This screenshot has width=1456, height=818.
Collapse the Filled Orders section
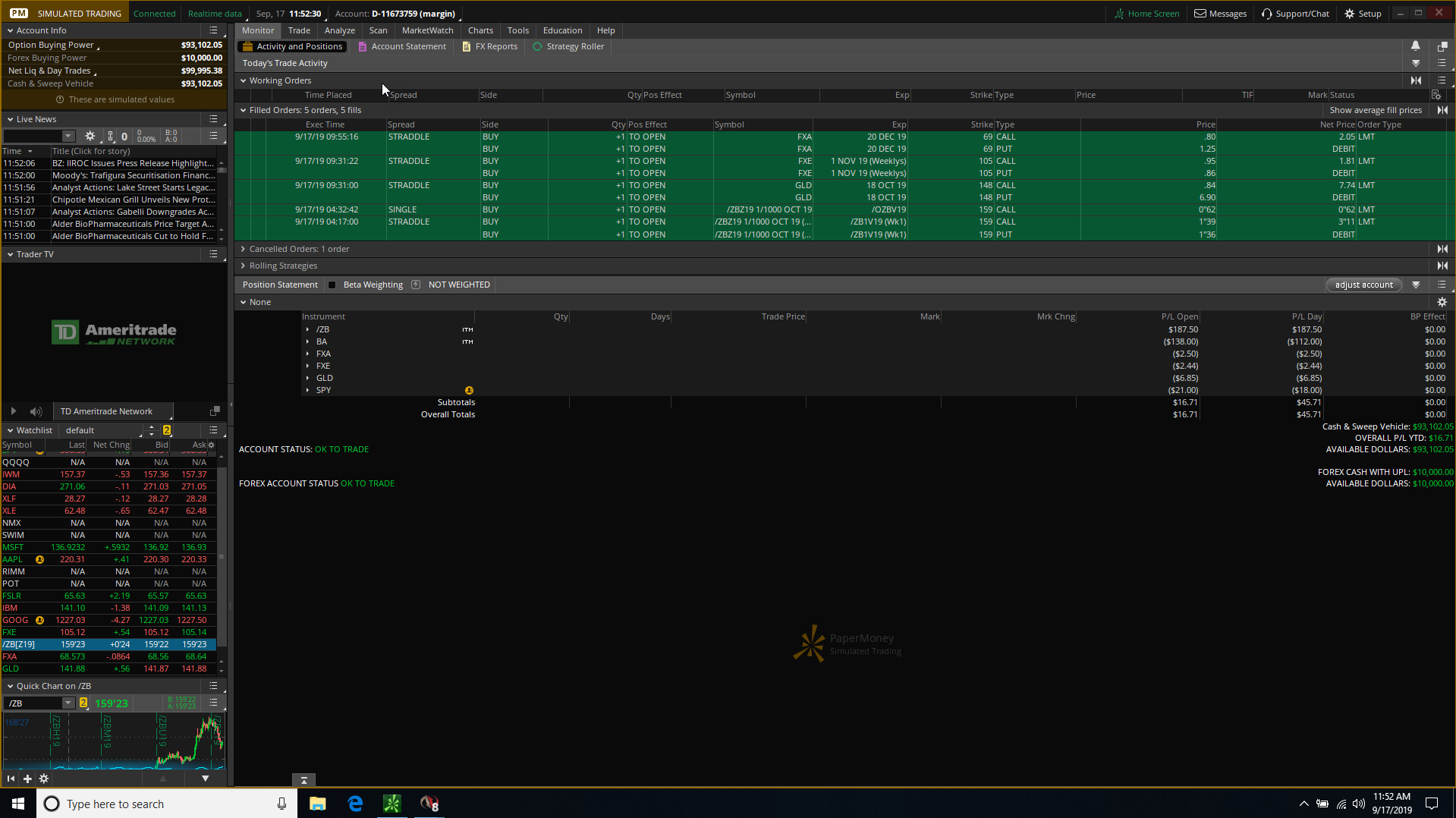coord(244,110)
